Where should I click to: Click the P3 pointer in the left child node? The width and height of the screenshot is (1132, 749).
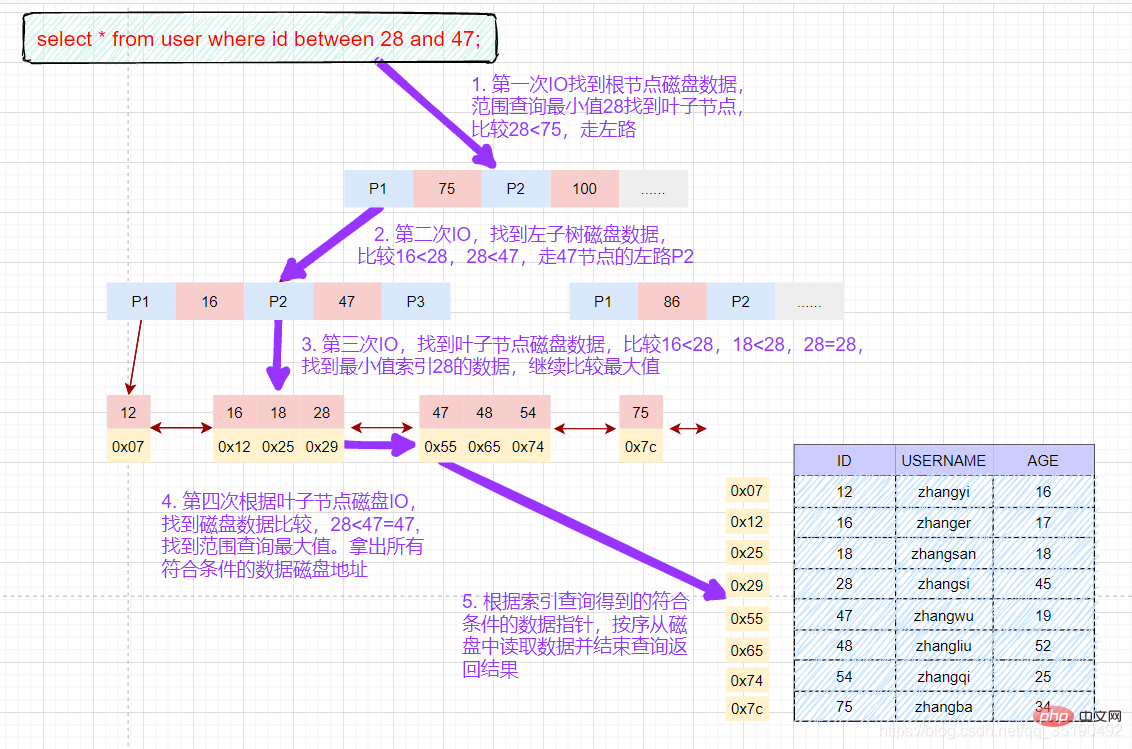415,300
